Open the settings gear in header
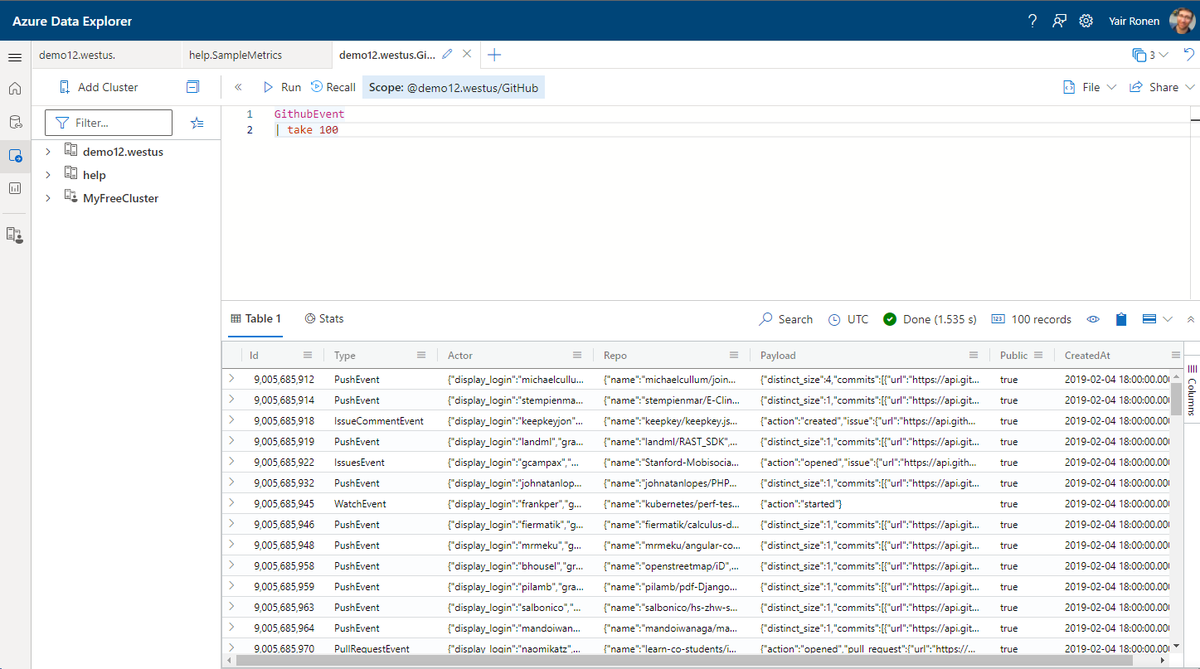 click(x=1086, y=21)
